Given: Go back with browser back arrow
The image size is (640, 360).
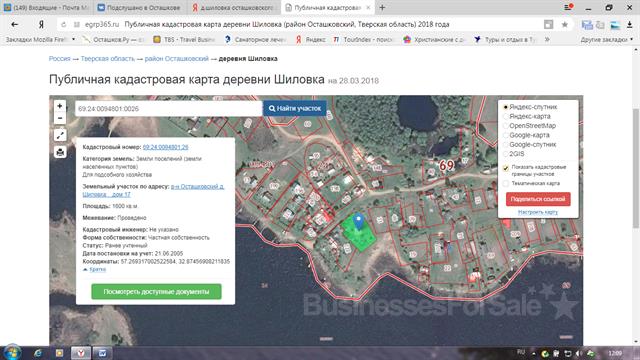Looking at the screenshot, I should [x=15, y=24].
